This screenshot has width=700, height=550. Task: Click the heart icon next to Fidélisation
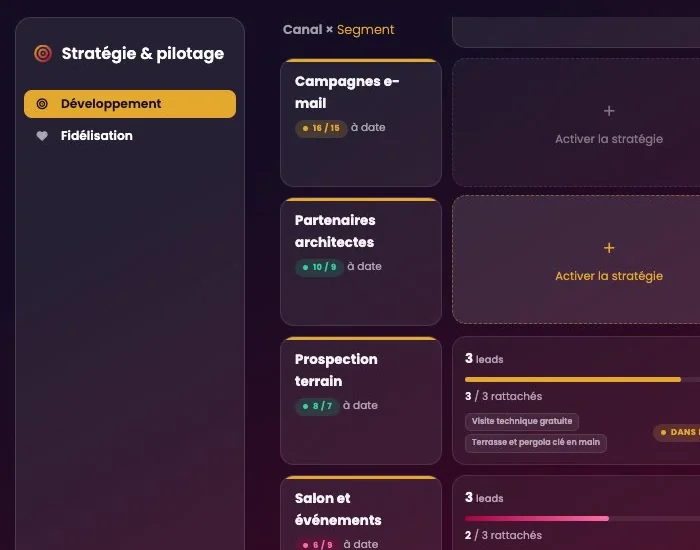[42, 136]
